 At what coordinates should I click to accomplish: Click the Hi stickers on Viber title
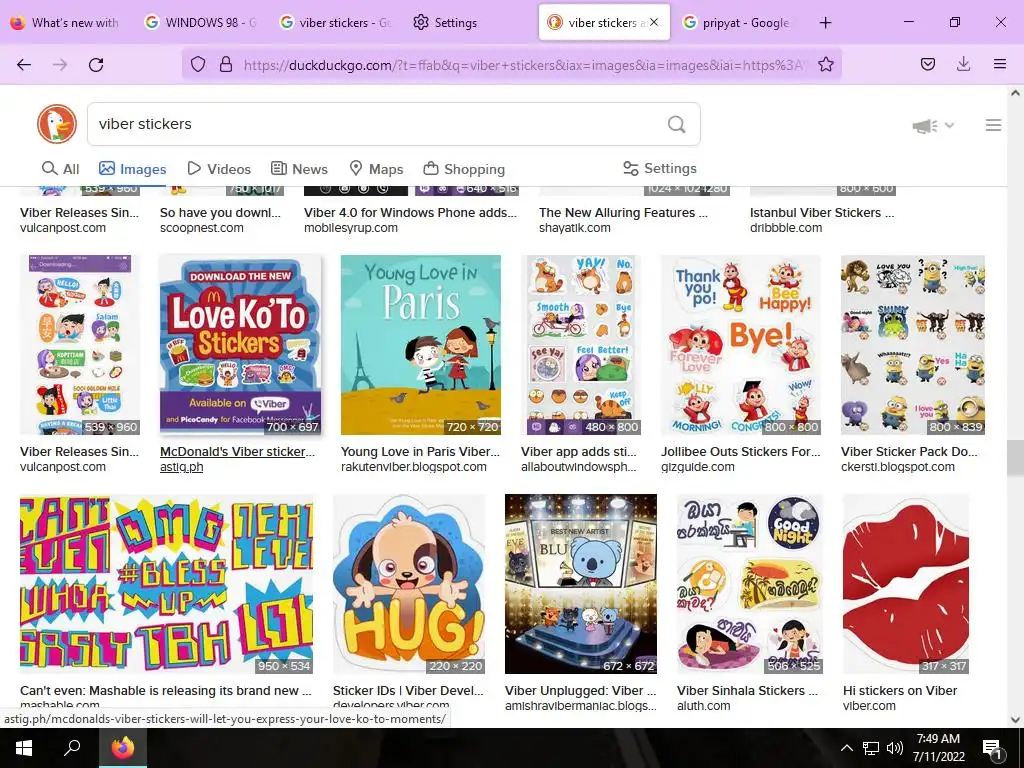tap(900, 690)
